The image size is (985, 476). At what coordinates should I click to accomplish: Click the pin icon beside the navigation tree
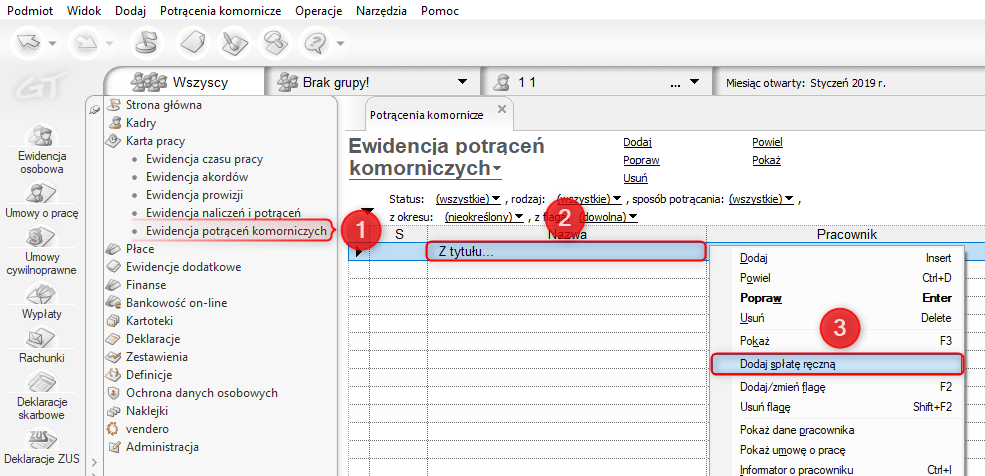pos(94,109)
